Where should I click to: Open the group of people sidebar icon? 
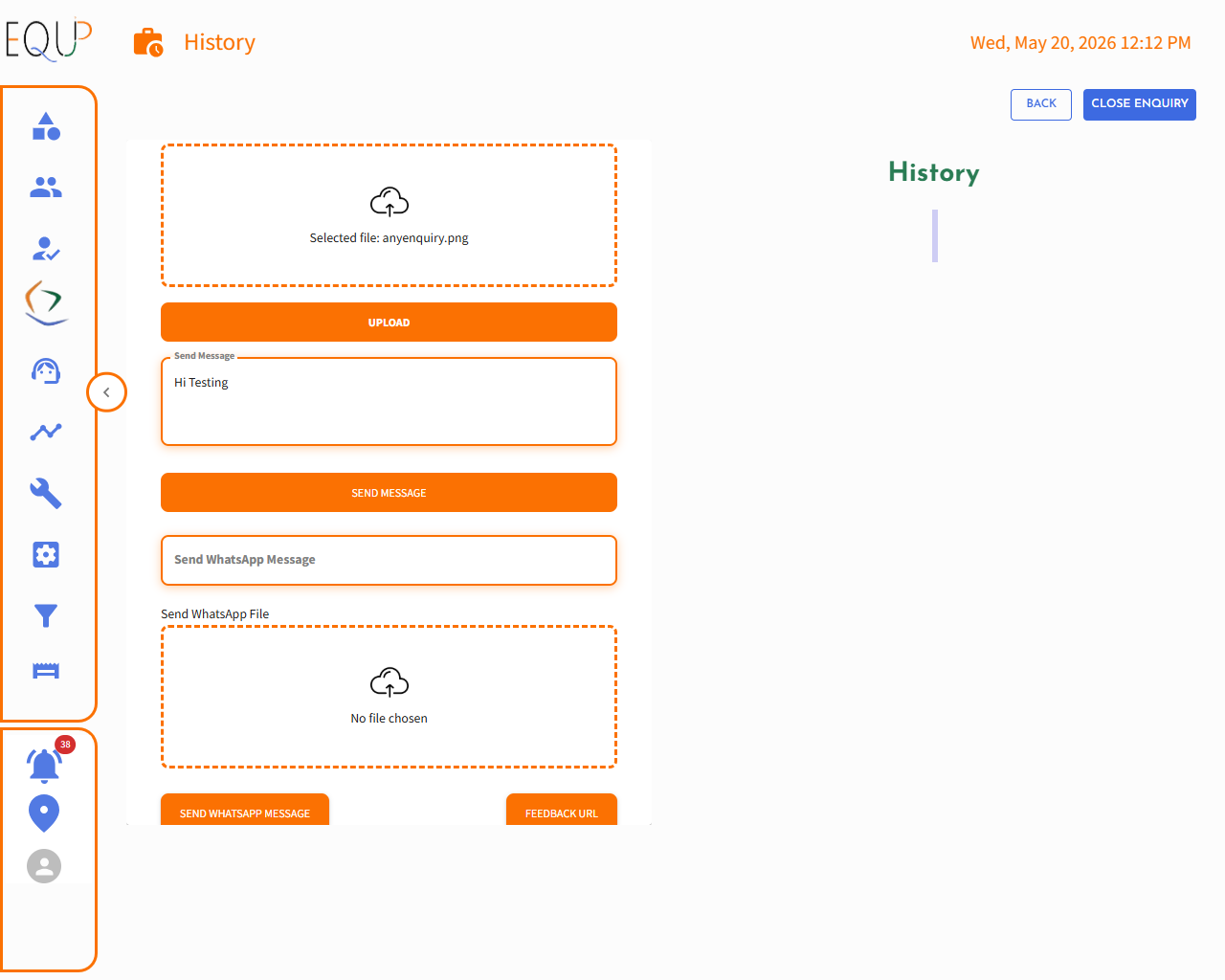click(x=46, y=188)
